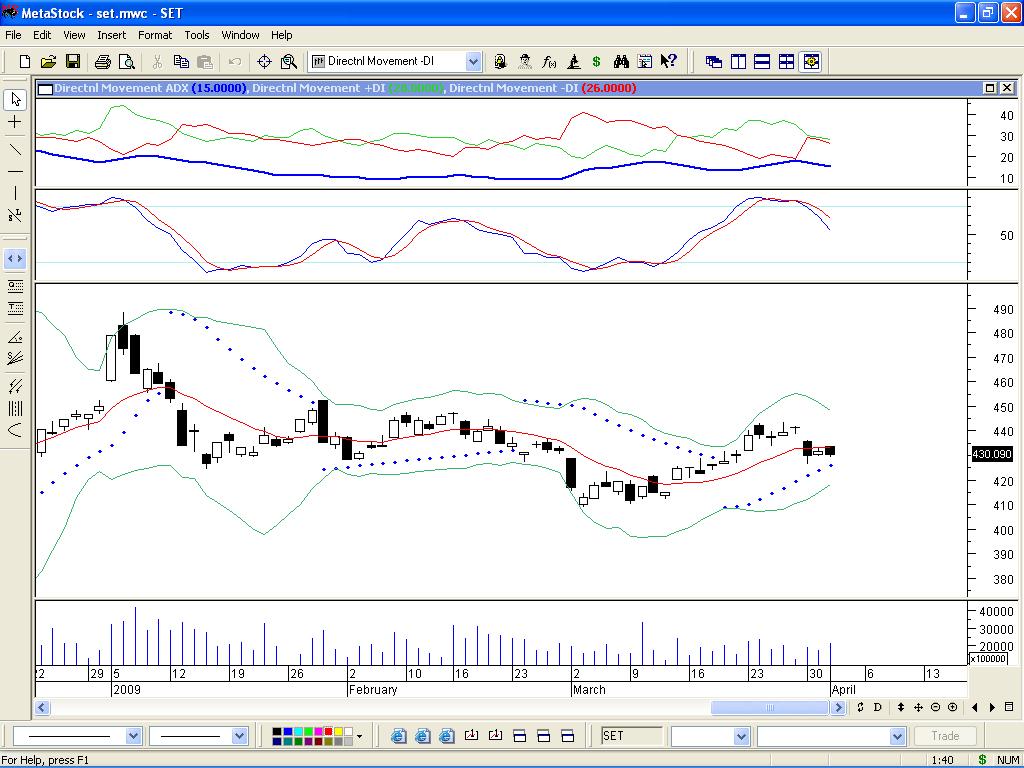Click the SET symbol input field
Image resolution: width=1024 pixels, height=768 pixels.
632,736
